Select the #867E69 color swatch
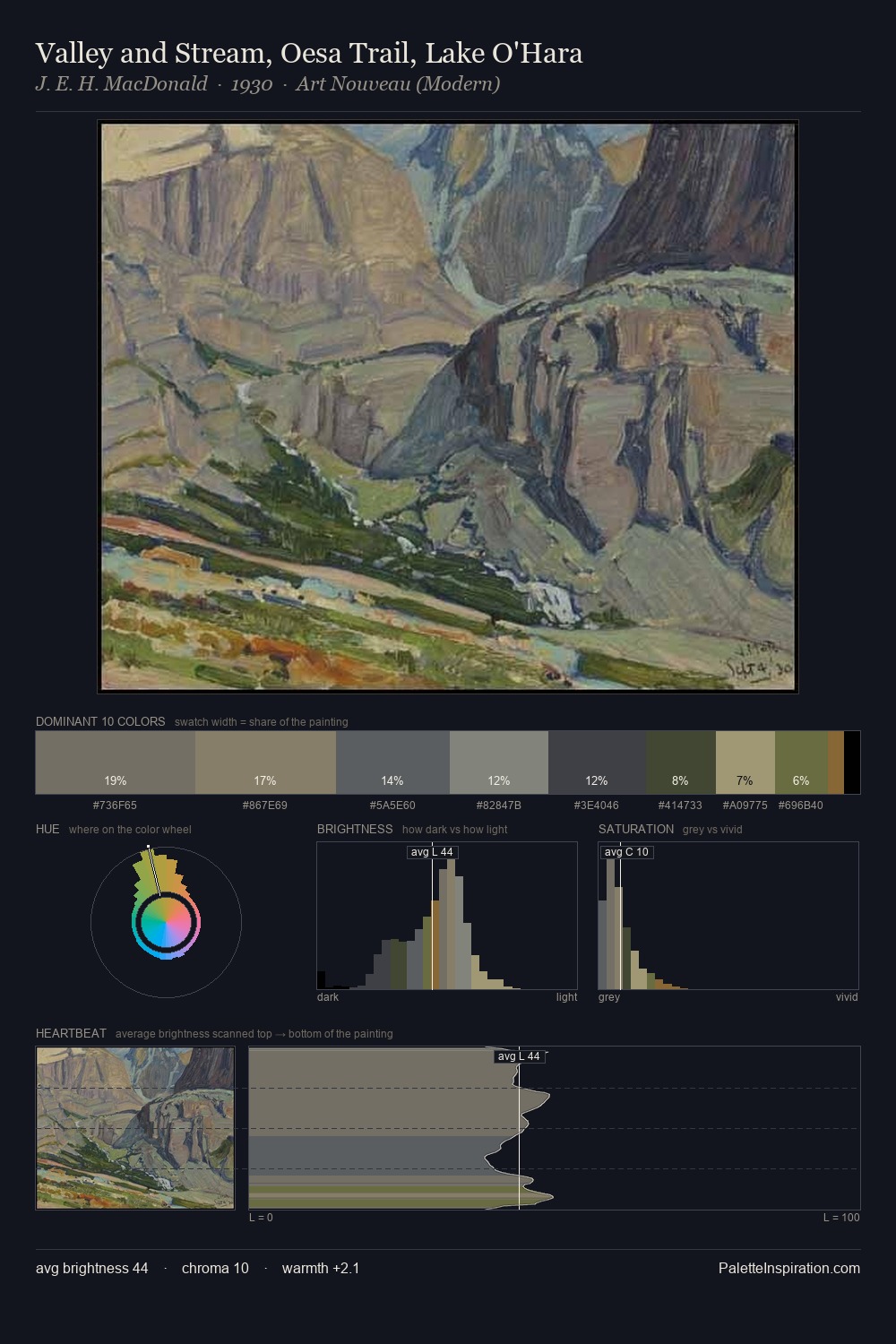 [265, 762]
